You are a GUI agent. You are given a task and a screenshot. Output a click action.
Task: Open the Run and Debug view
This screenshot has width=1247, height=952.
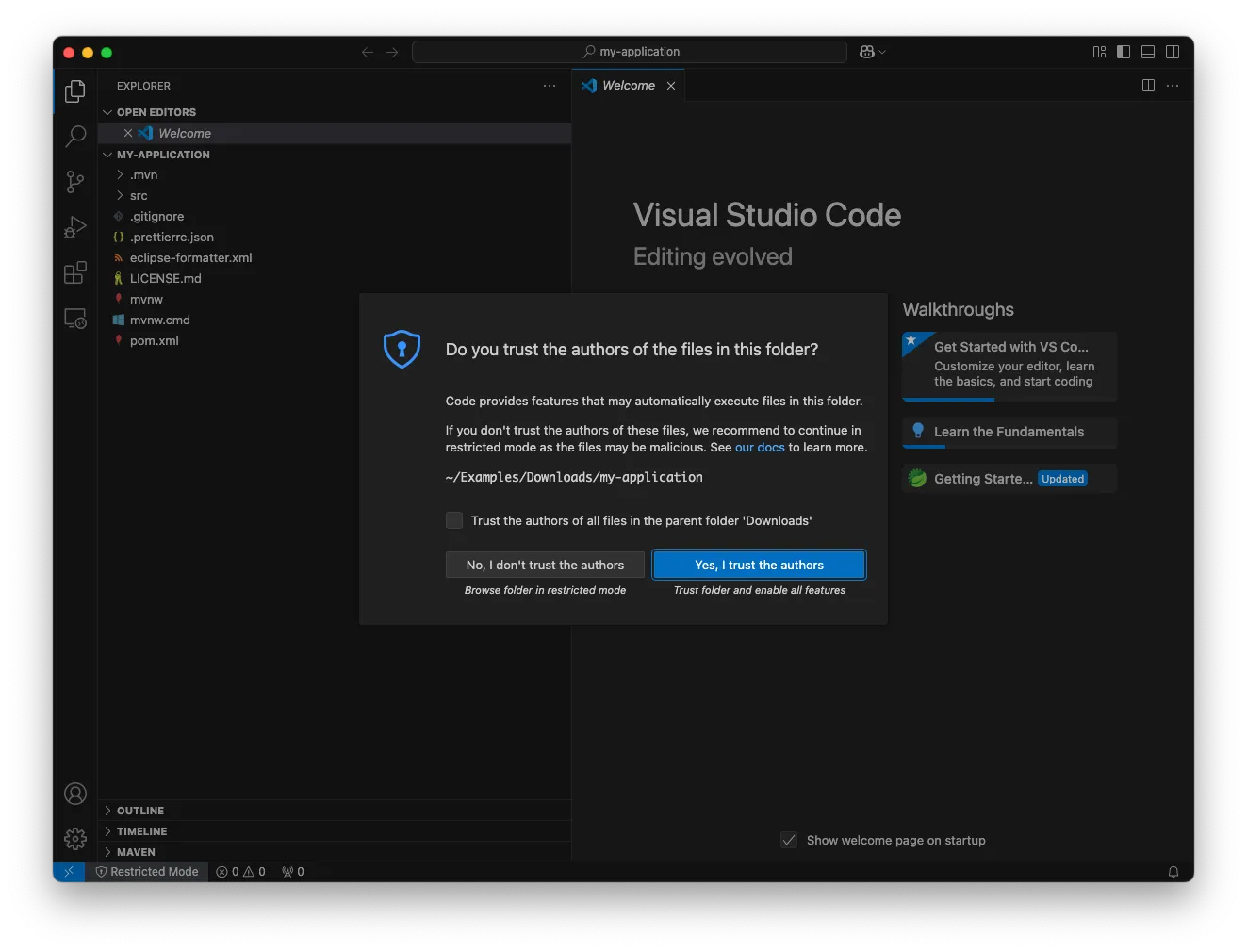tap(74, 227)
